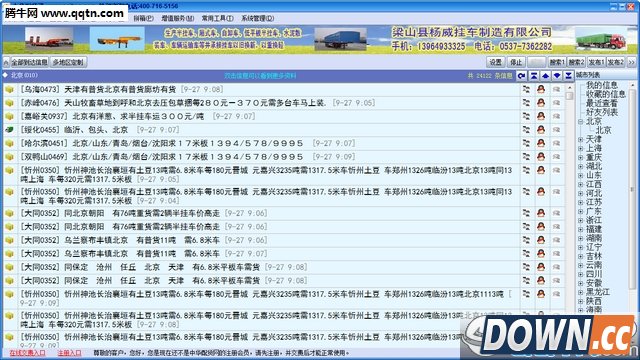Click the route icon in 哈尔滨0451 row
Viewport: 640px width, 360px height.
[526, 143]
